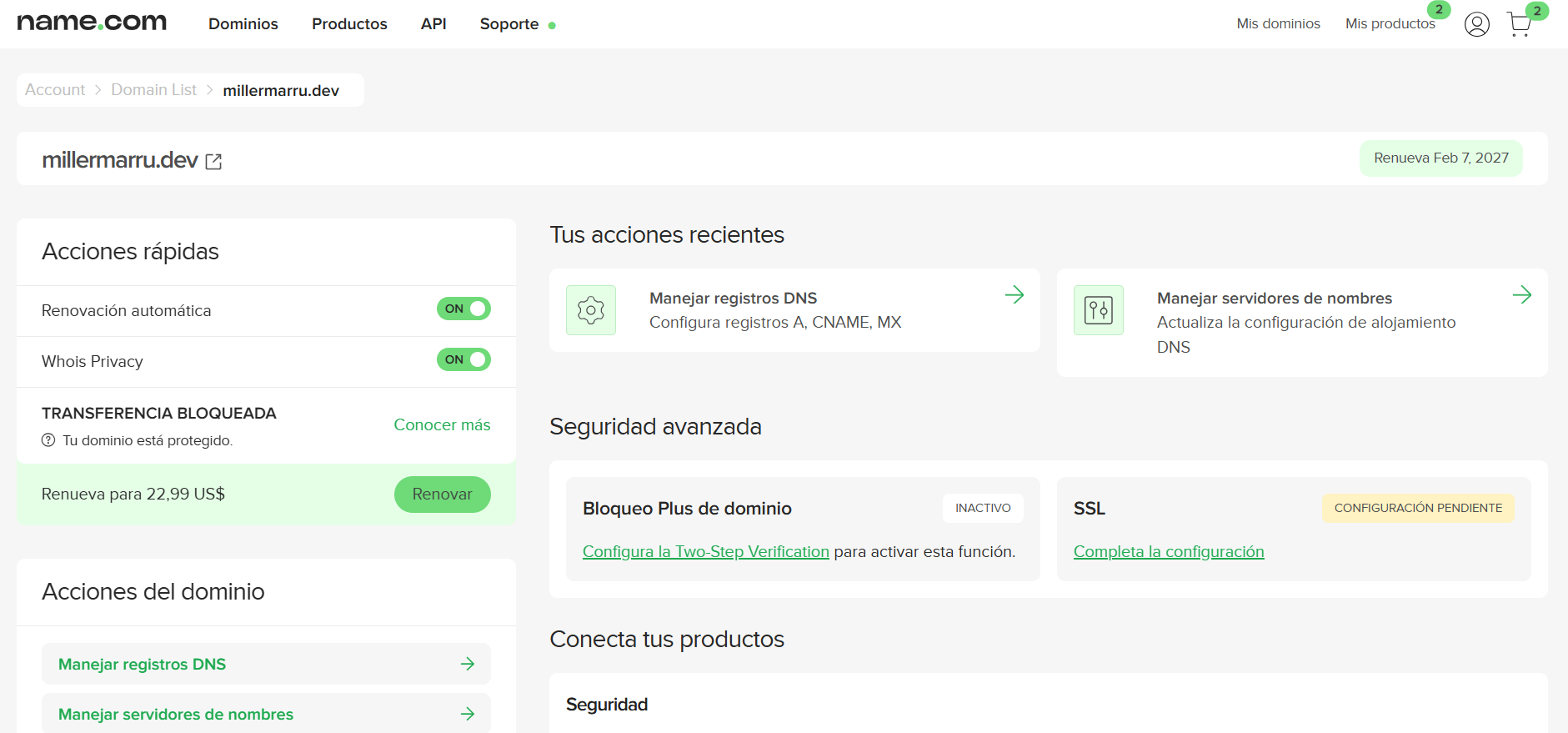Click the Conocer más link

(x=442, y=425)
